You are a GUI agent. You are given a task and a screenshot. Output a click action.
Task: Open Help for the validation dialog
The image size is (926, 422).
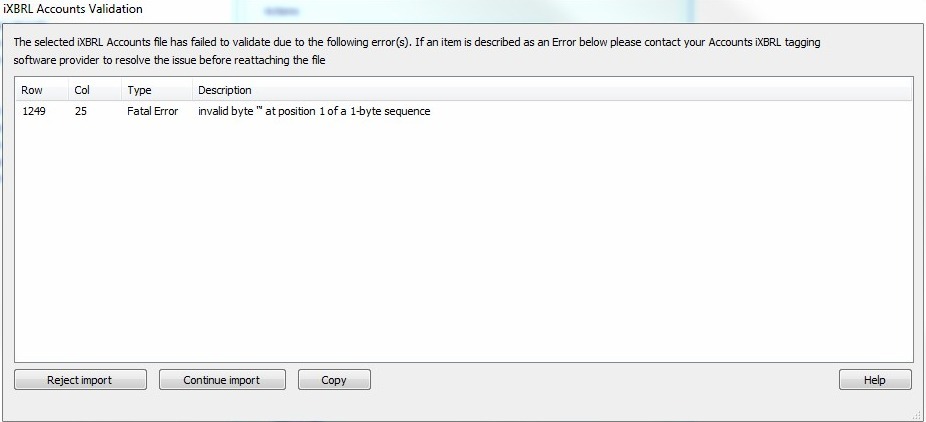[x=875, y=380]
